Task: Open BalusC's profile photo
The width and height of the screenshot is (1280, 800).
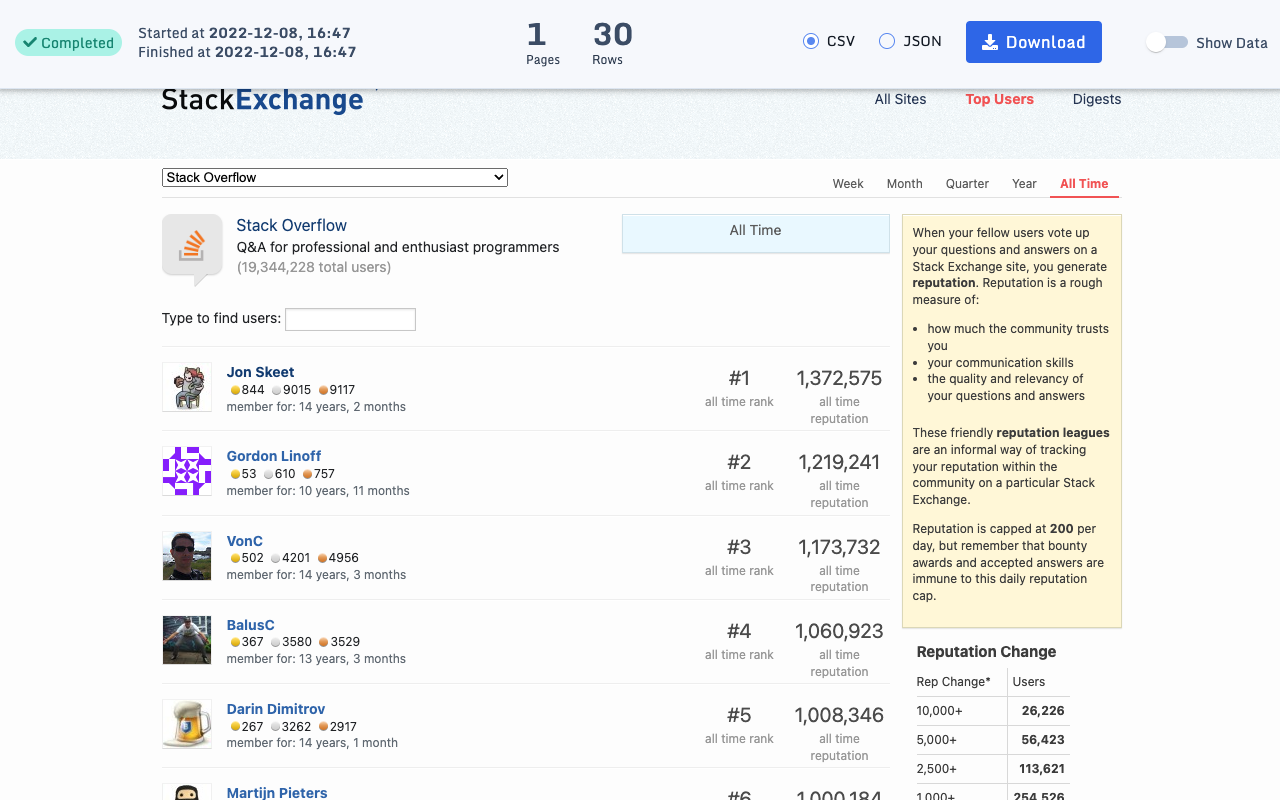Action: tap(187, 640)
